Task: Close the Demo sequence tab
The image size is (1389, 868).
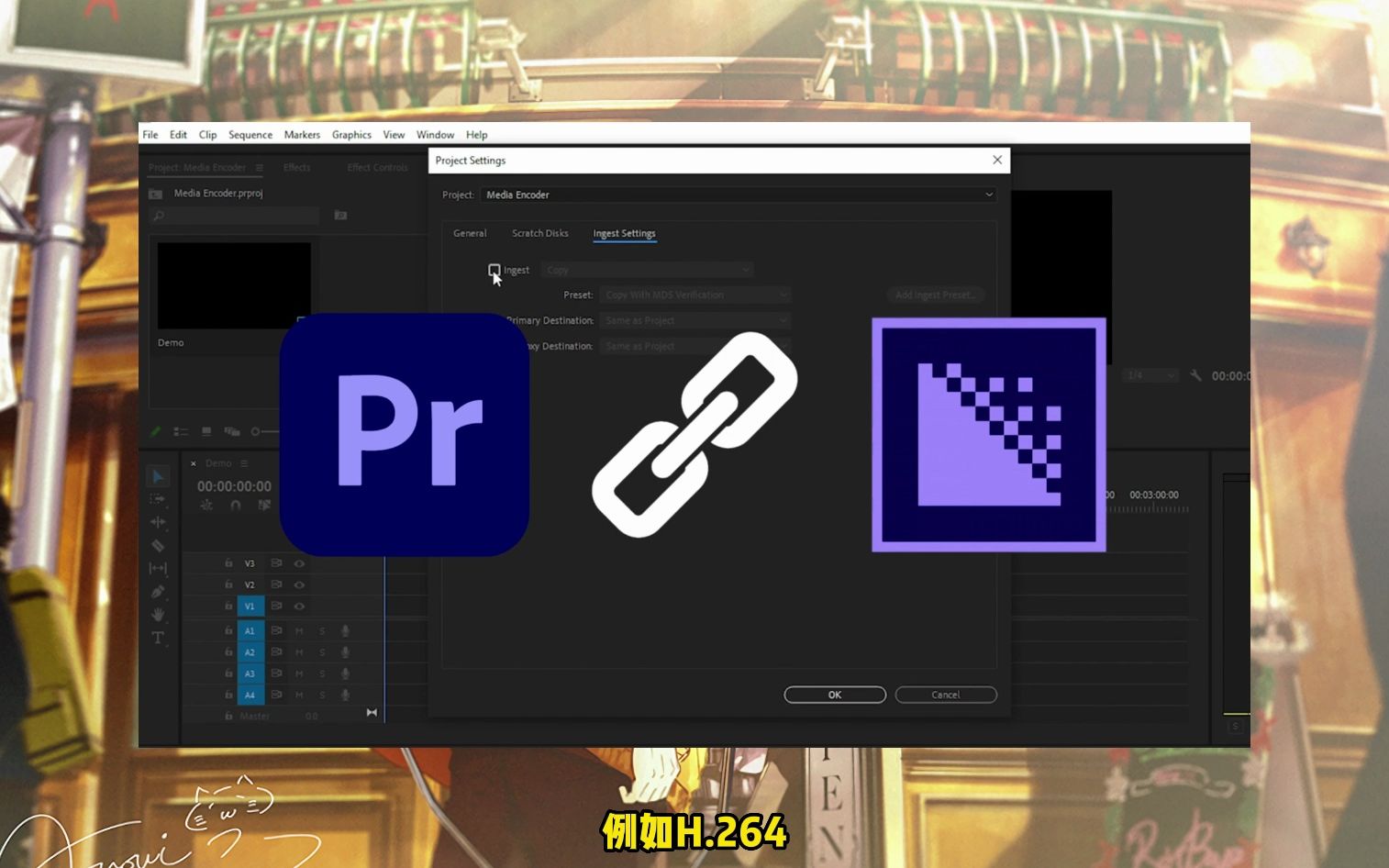Action: click(x=194, y=463)
